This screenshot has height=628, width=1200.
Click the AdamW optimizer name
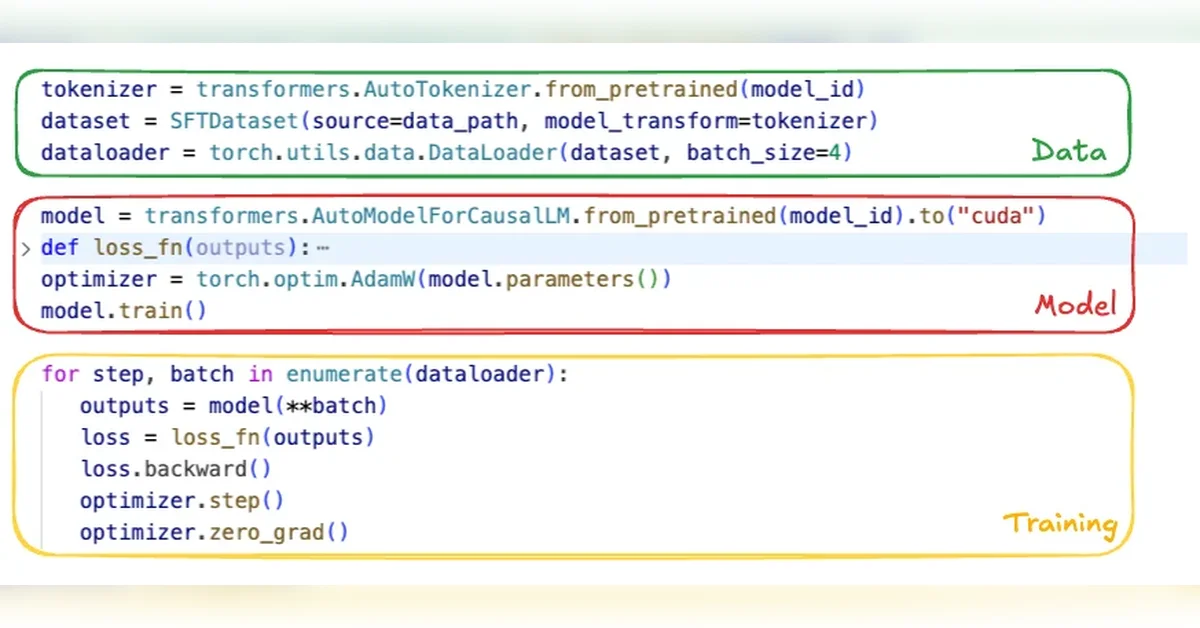point(382,279)
